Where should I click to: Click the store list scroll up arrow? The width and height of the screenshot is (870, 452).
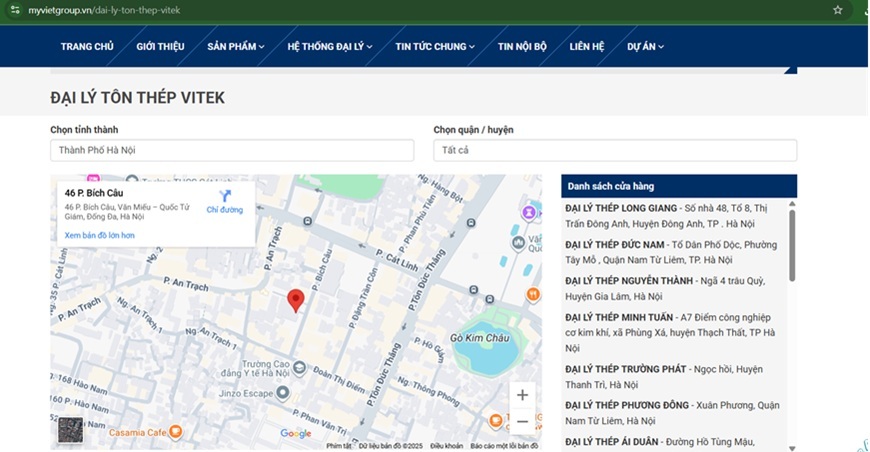pos(792,204)
